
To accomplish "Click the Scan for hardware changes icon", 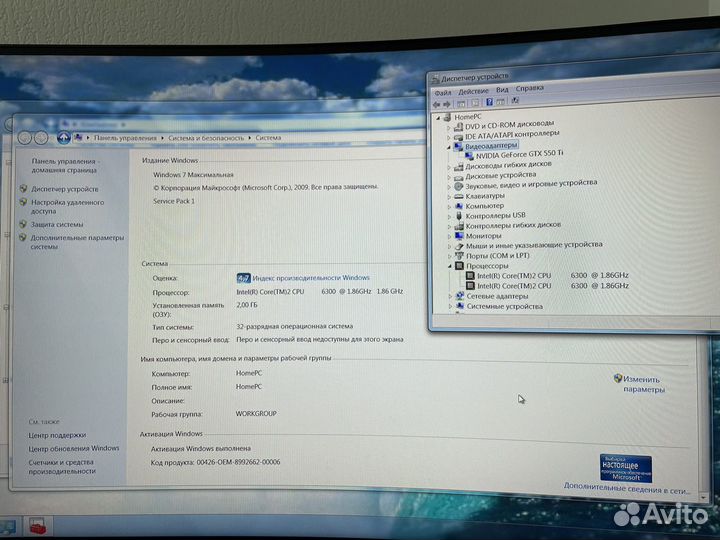I will tap(515, 101).
